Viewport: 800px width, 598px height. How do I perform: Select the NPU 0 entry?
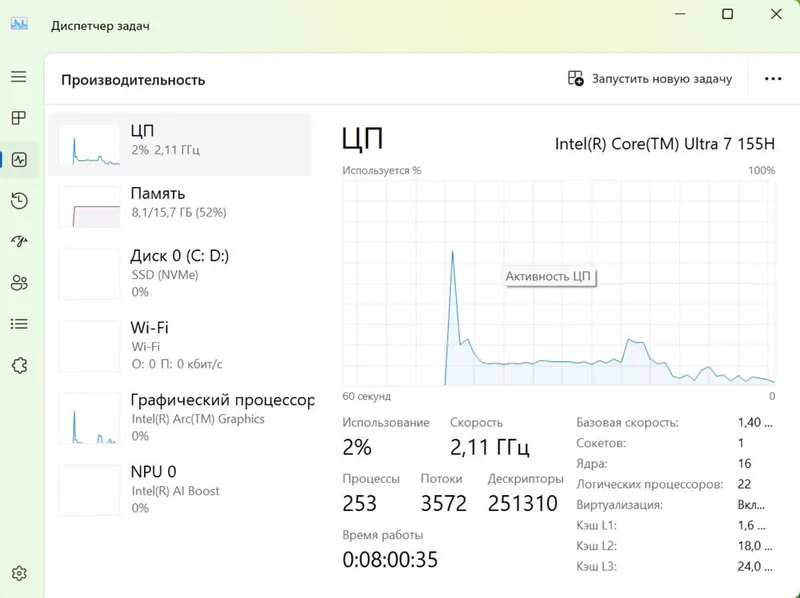point(180,490)
